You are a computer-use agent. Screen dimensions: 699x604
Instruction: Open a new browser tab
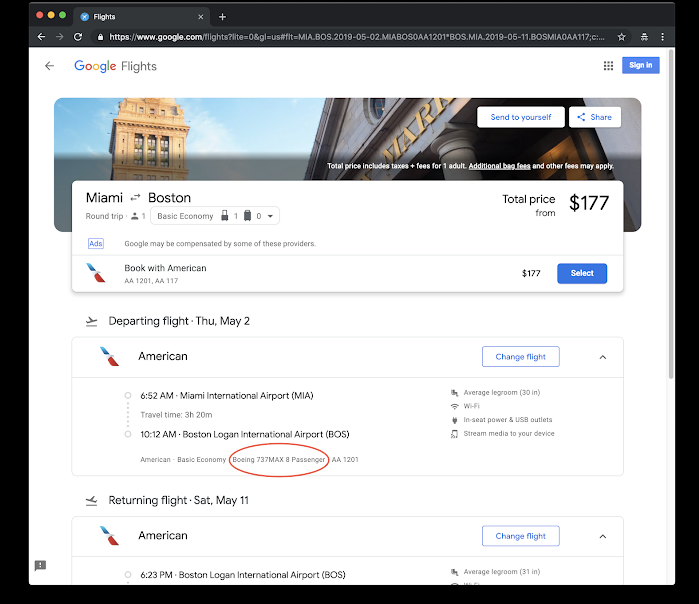point(222,17)
